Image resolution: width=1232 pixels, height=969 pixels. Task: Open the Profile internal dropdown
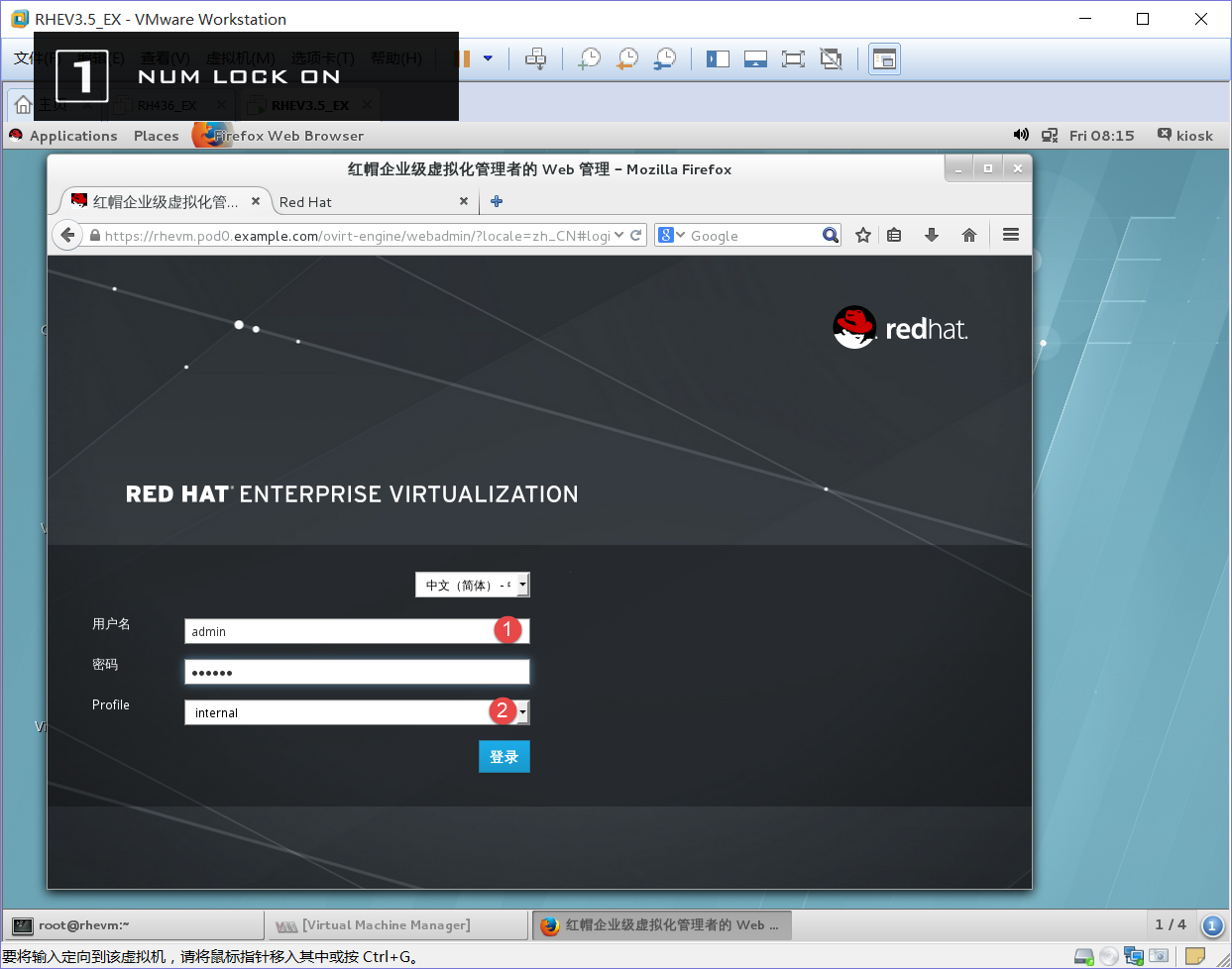[x=357, y=712]
